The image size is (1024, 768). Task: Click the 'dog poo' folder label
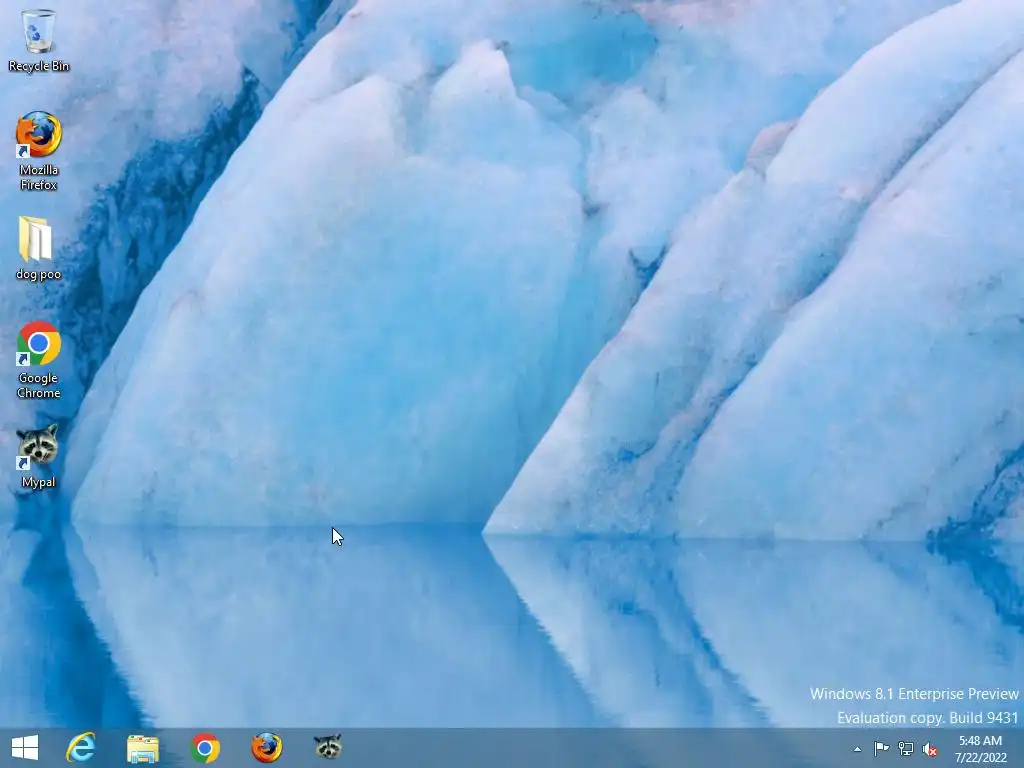(x=39, y=274)
